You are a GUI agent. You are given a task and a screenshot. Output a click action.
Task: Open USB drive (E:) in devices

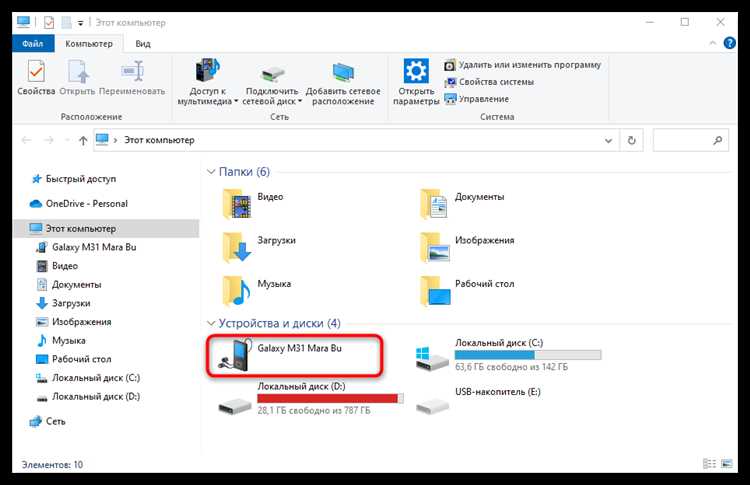[x=432, y=403]
